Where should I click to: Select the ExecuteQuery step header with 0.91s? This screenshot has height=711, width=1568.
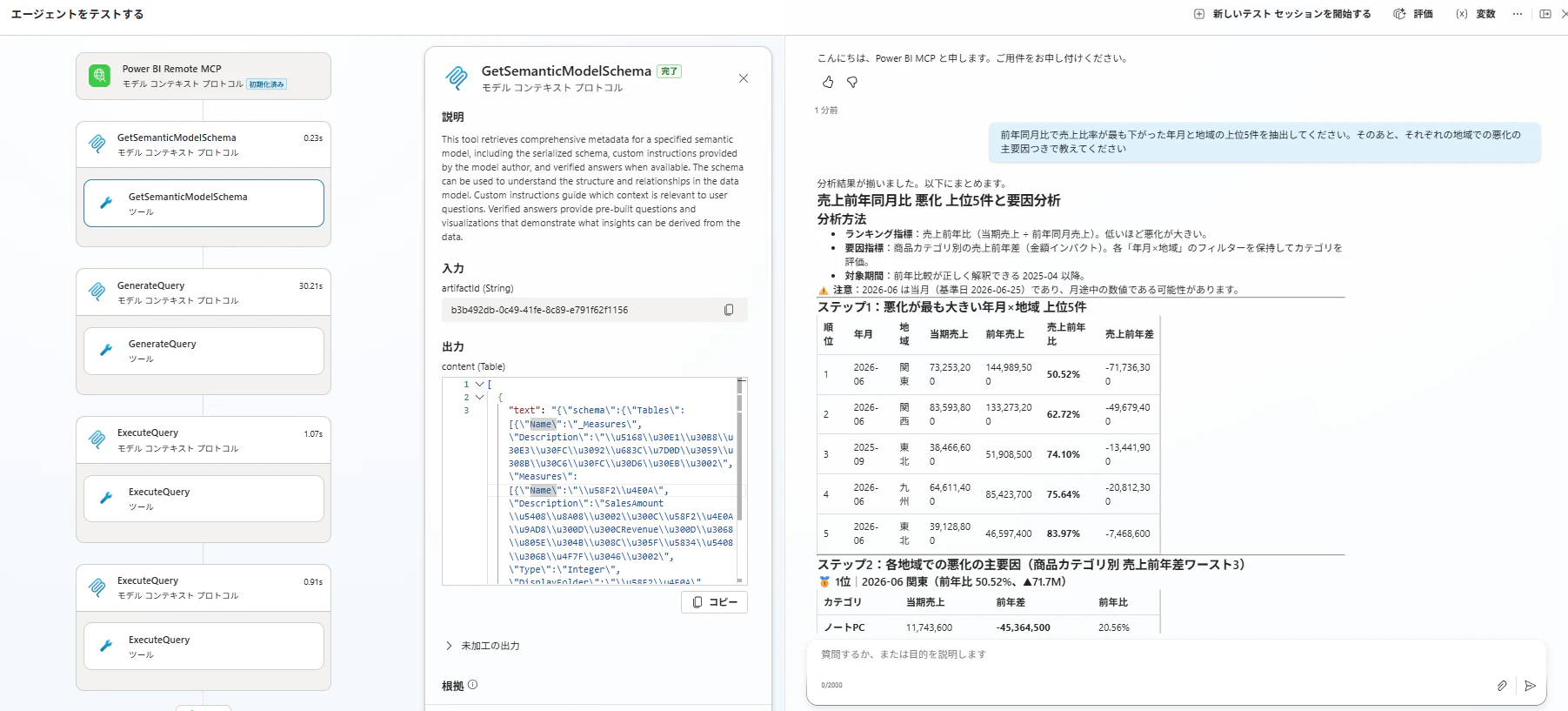pos(204,587)
